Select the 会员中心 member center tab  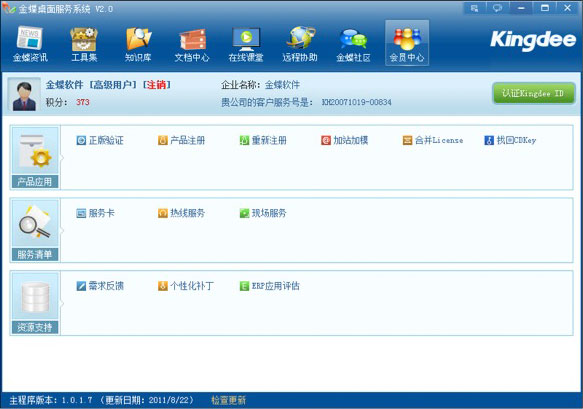pyautogui.click(x=407, y=43)
